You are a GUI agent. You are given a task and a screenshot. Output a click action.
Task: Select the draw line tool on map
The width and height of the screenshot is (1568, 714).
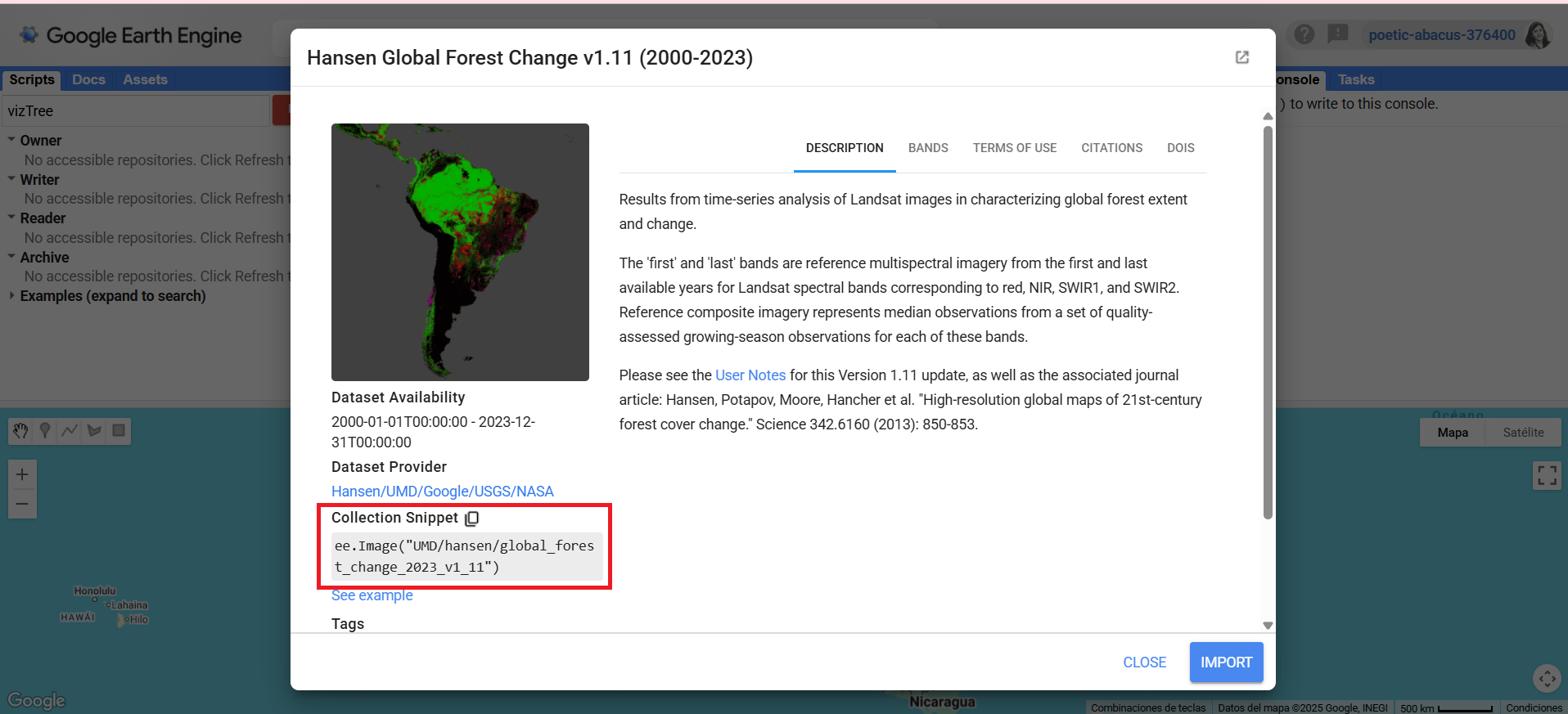click(x=70, y=431)
